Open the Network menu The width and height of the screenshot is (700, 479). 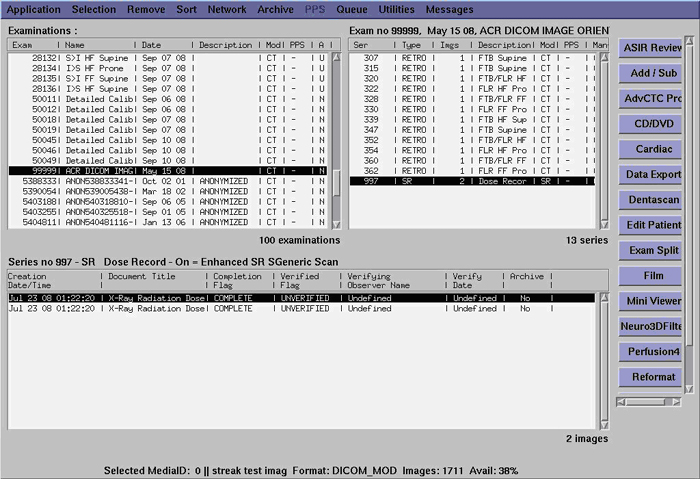point(227,9)
